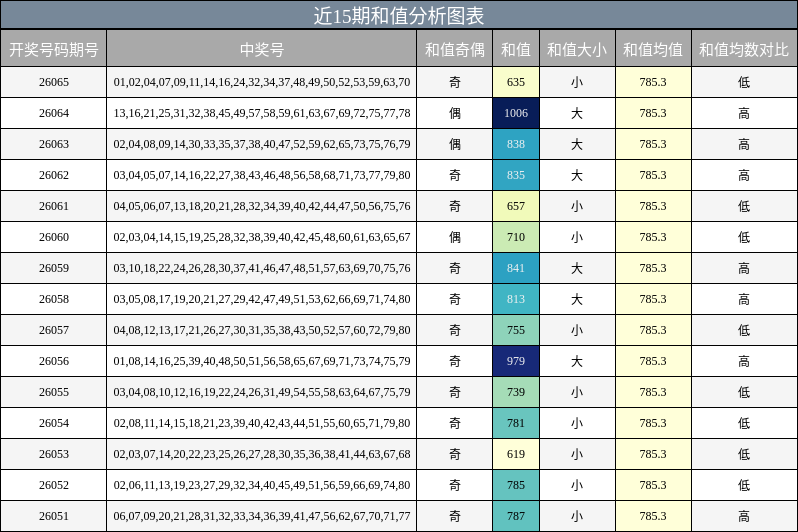Select issue number 26064
The height and width of the screenshot is (532, 798).
tap(53, 113)
